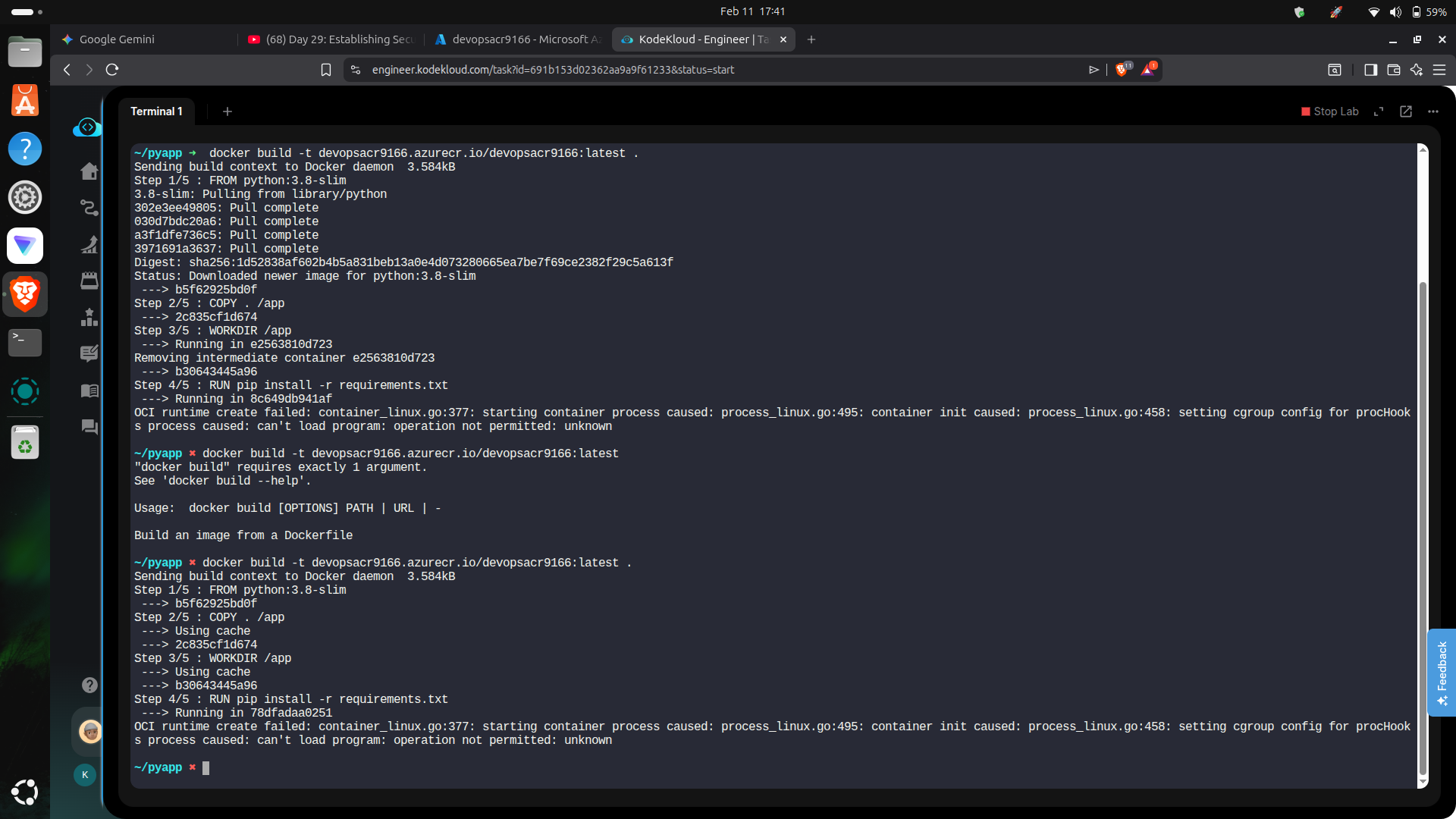Click the Stop Lab button

(1330, 111)
